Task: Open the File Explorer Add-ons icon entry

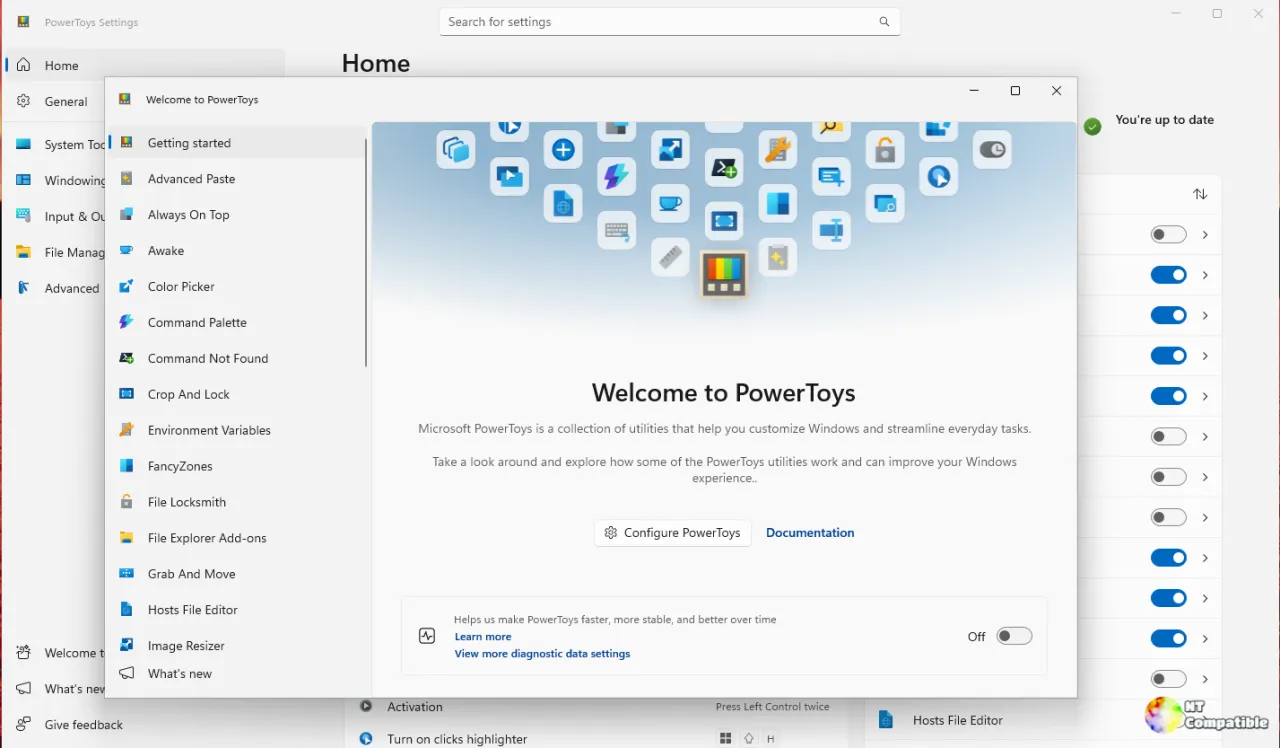Action: (126, 538)
